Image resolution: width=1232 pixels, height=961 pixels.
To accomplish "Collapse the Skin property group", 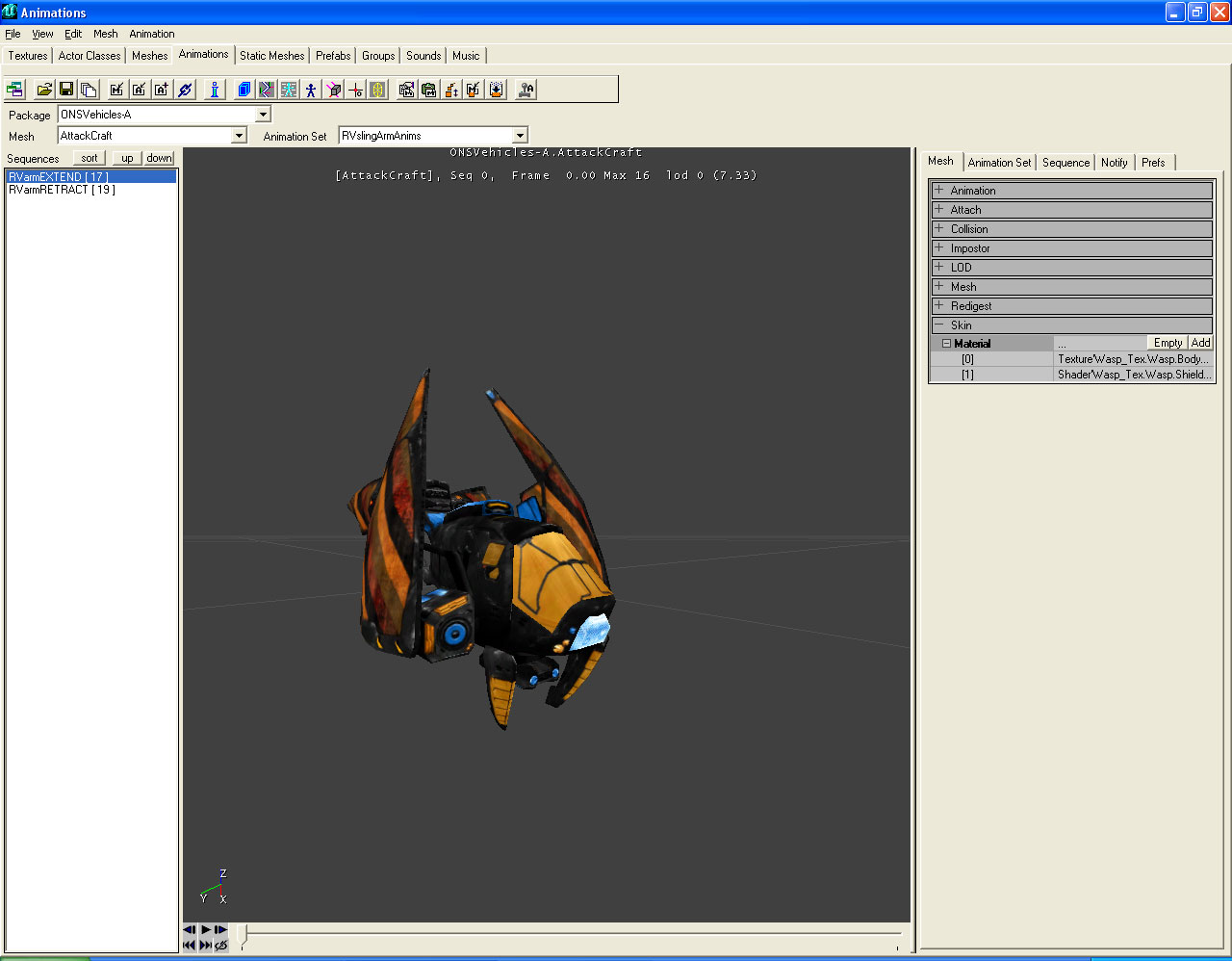I will (938, 325).
